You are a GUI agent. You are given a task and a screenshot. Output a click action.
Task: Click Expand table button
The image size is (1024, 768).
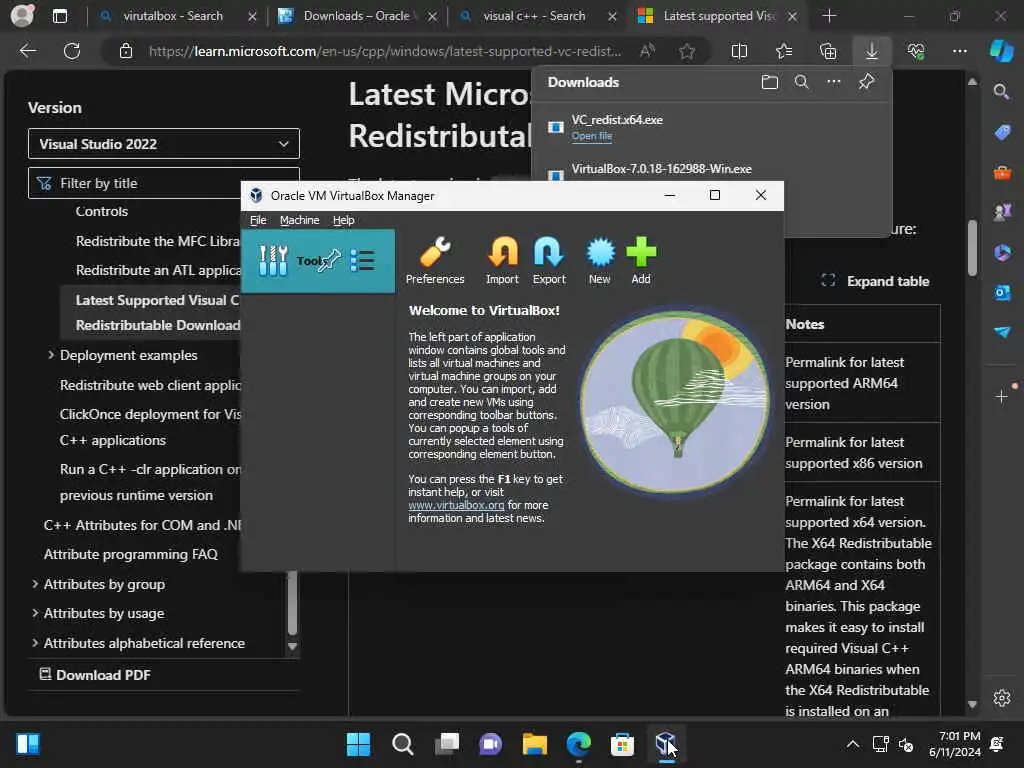coord(875,281)
